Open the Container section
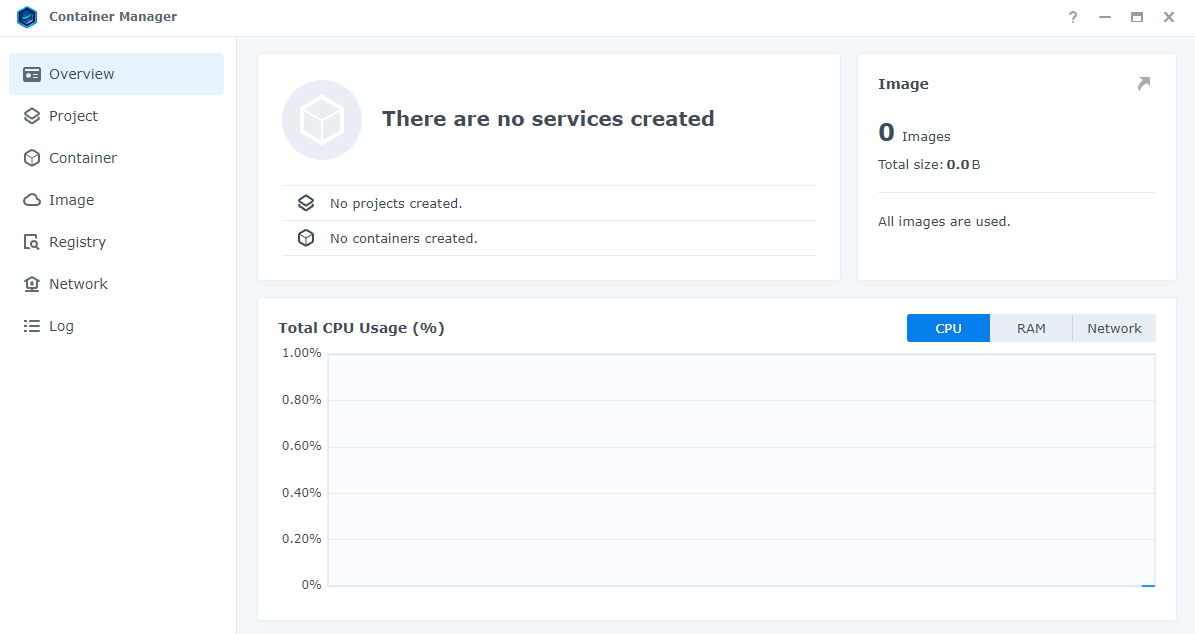The width and height of the screenshot is (1195, 634). click(117, 158)
